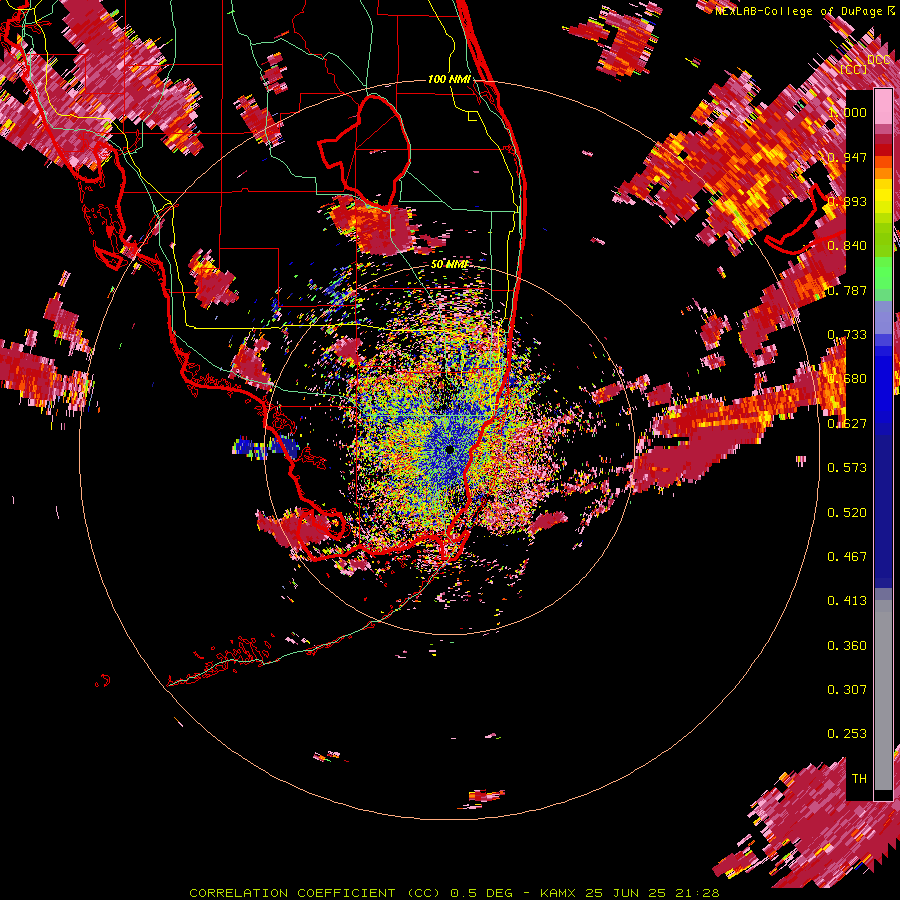The height and width of the screenshot is (900, 900).
Task: Select the yellow segment of the color bar
Action: point(883,197)
